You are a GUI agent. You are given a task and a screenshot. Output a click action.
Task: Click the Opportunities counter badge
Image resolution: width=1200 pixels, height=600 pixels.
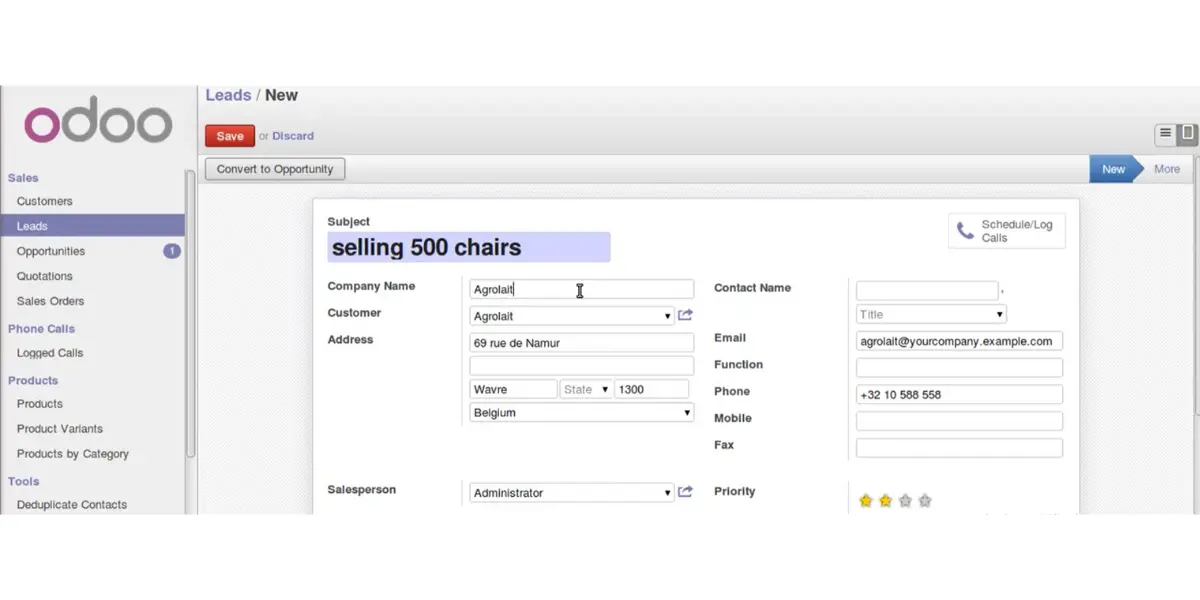pyautogui.click(x=171, y=251)
